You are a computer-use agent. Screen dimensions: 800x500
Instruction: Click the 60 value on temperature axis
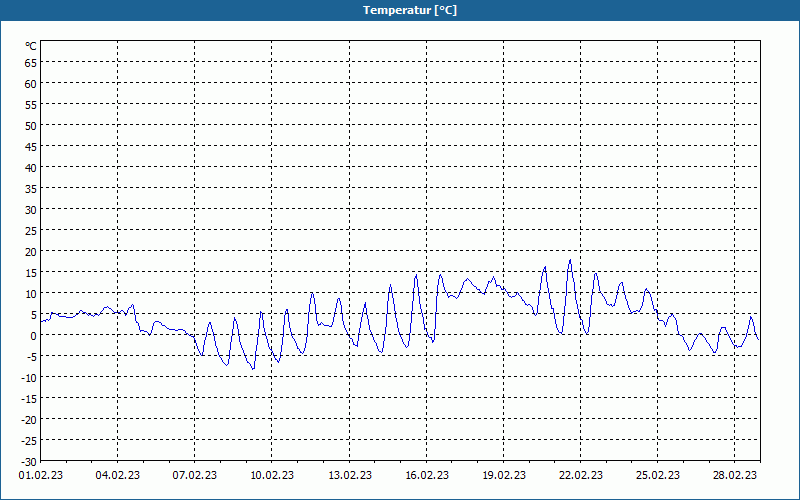click(x=31, y=84)
